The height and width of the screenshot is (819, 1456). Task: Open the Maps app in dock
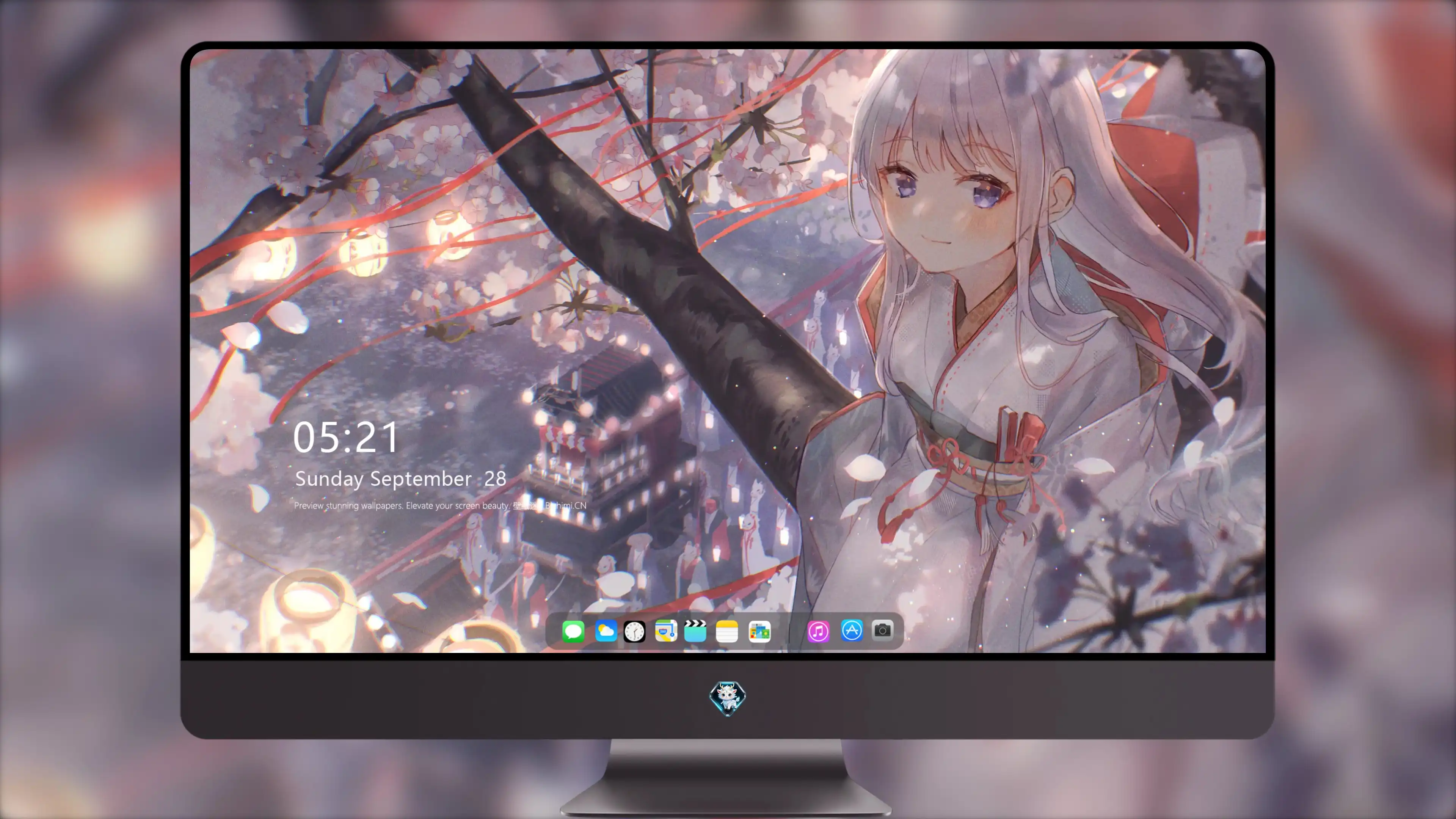tap(666, 631)
